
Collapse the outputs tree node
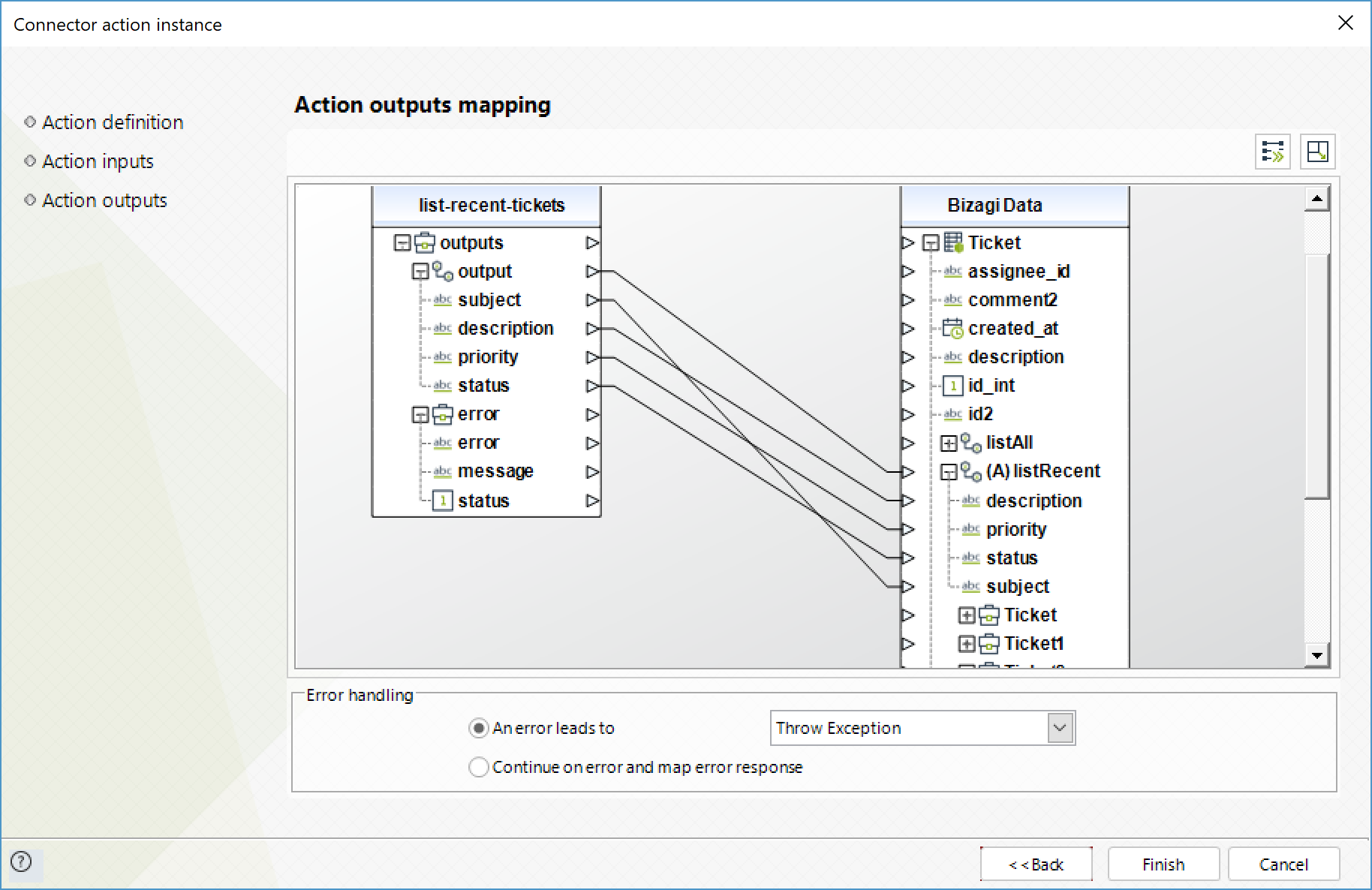pos(402,243)
